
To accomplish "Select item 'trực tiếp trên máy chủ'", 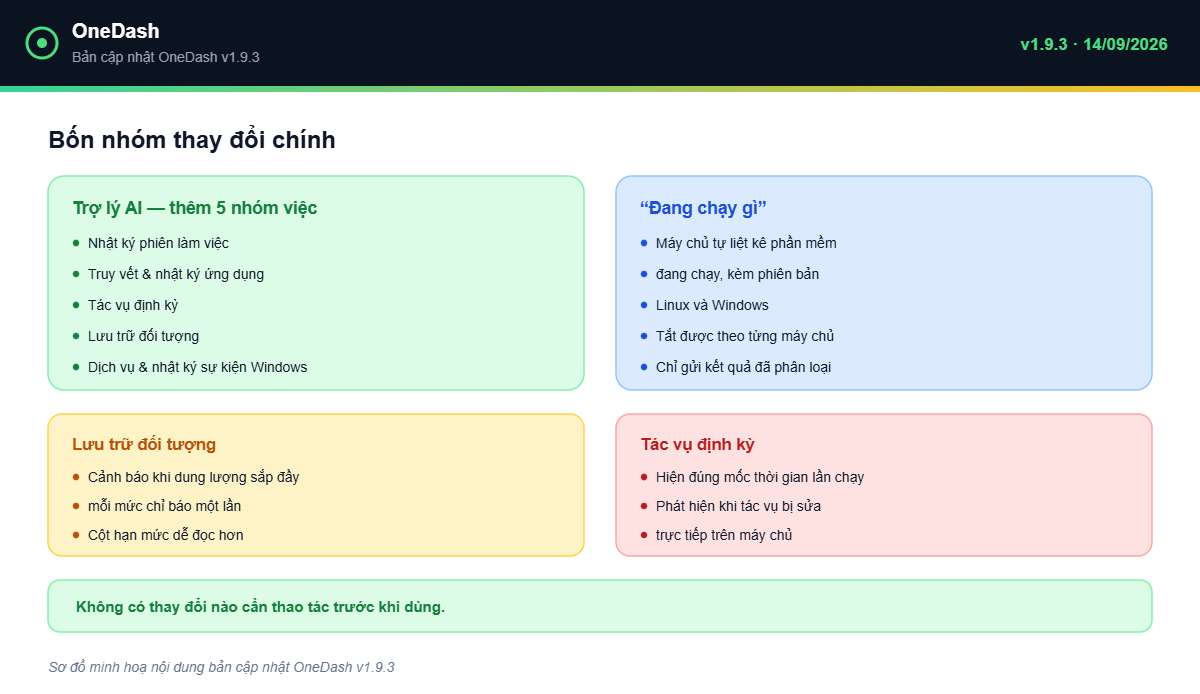I will (724, 535).
